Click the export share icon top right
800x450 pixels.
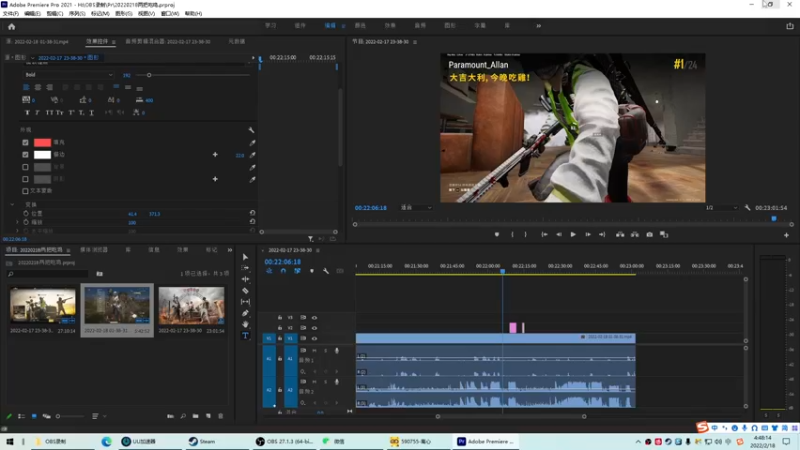point(790,26)
